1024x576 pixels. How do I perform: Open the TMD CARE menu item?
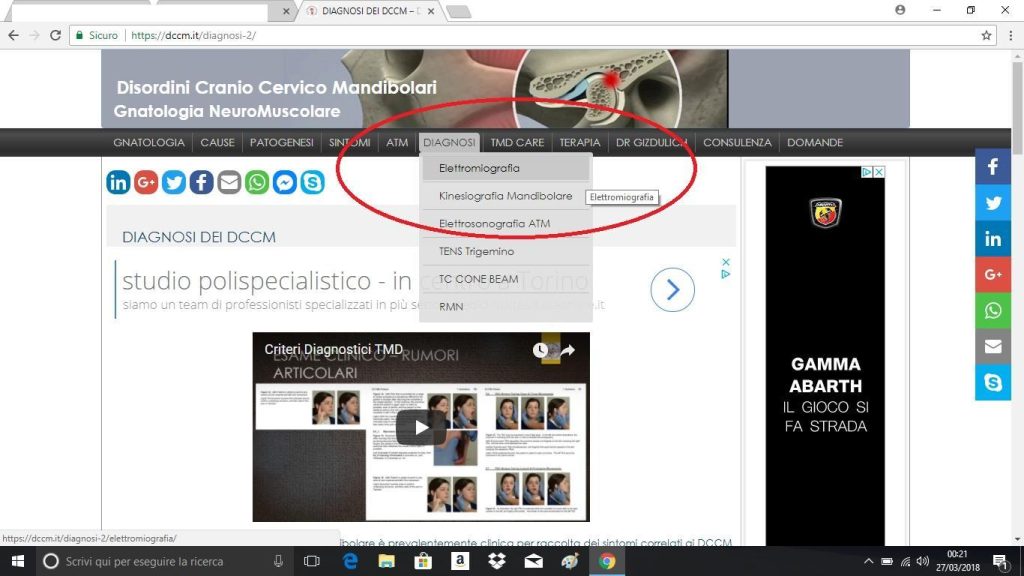pos(517,142)
